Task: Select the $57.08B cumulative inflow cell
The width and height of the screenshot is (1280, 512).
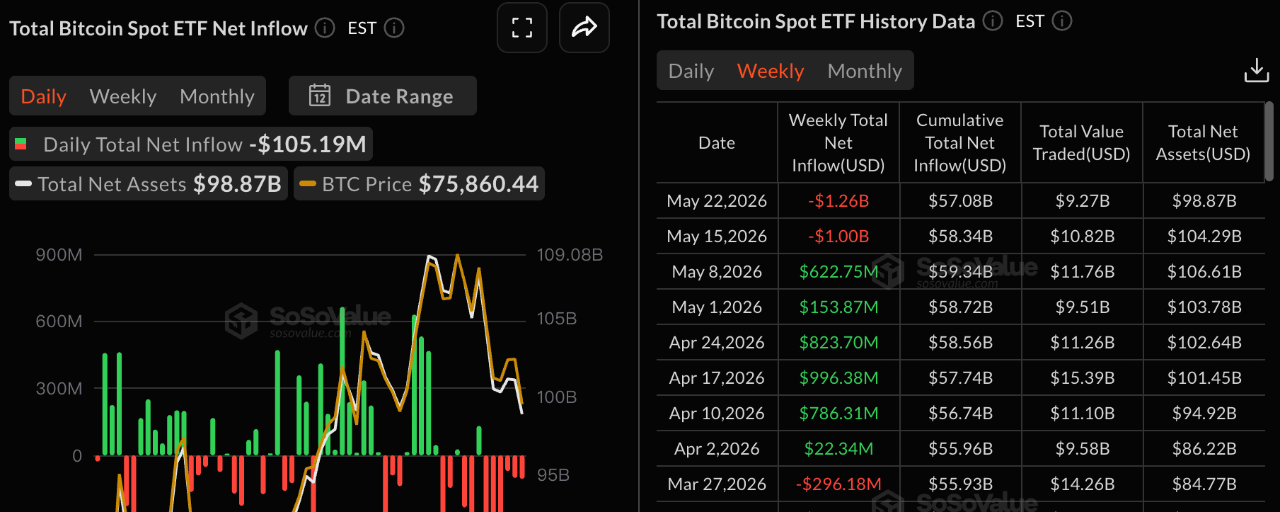Action: (x=960, y=201)
